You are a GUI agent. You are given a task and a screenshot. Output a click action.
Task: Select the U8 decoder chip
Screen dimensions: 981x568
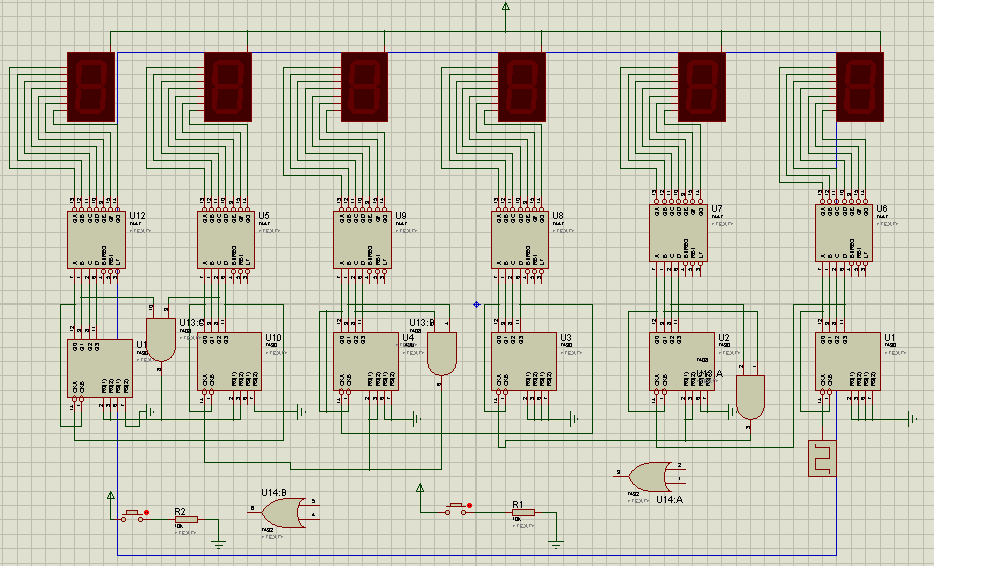(519, 239)
